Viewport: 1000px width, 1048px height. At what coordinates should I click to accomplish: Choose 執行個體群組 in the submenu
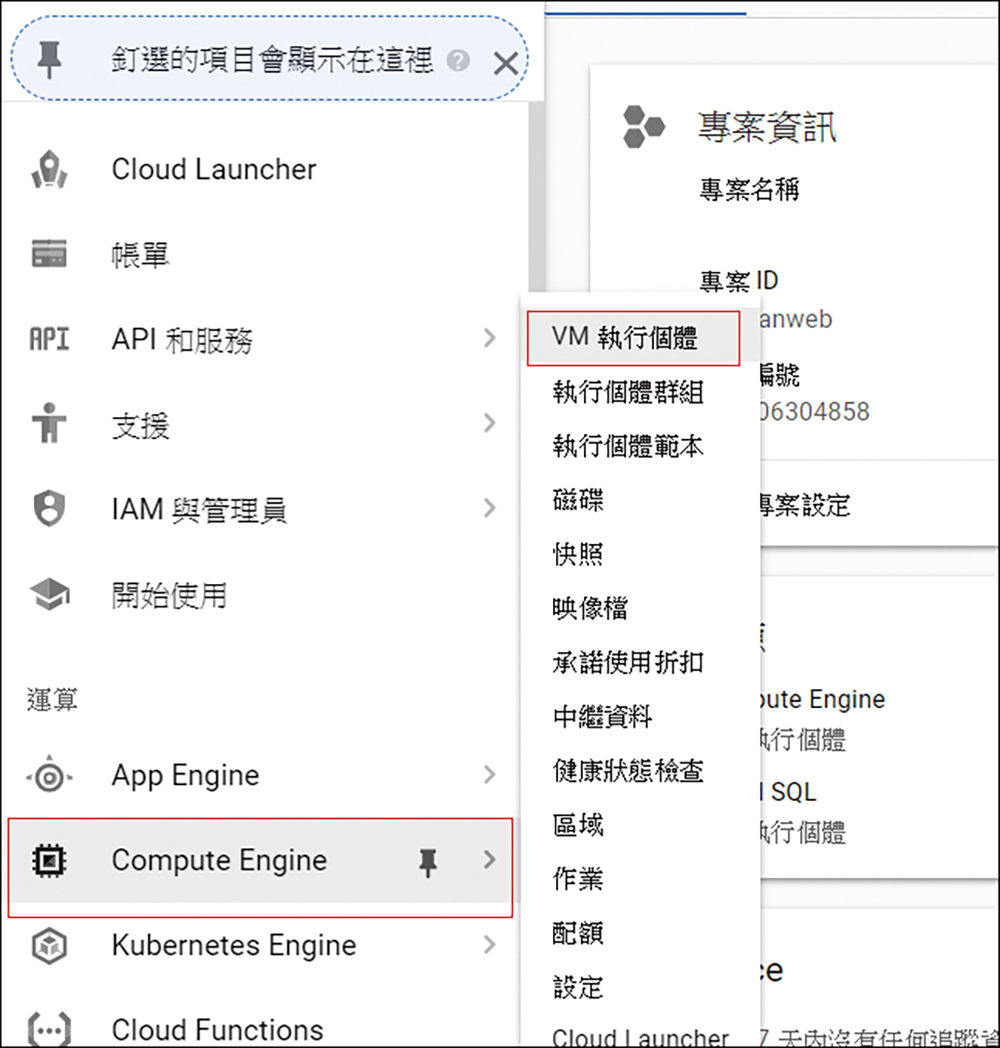coord(628,392)
